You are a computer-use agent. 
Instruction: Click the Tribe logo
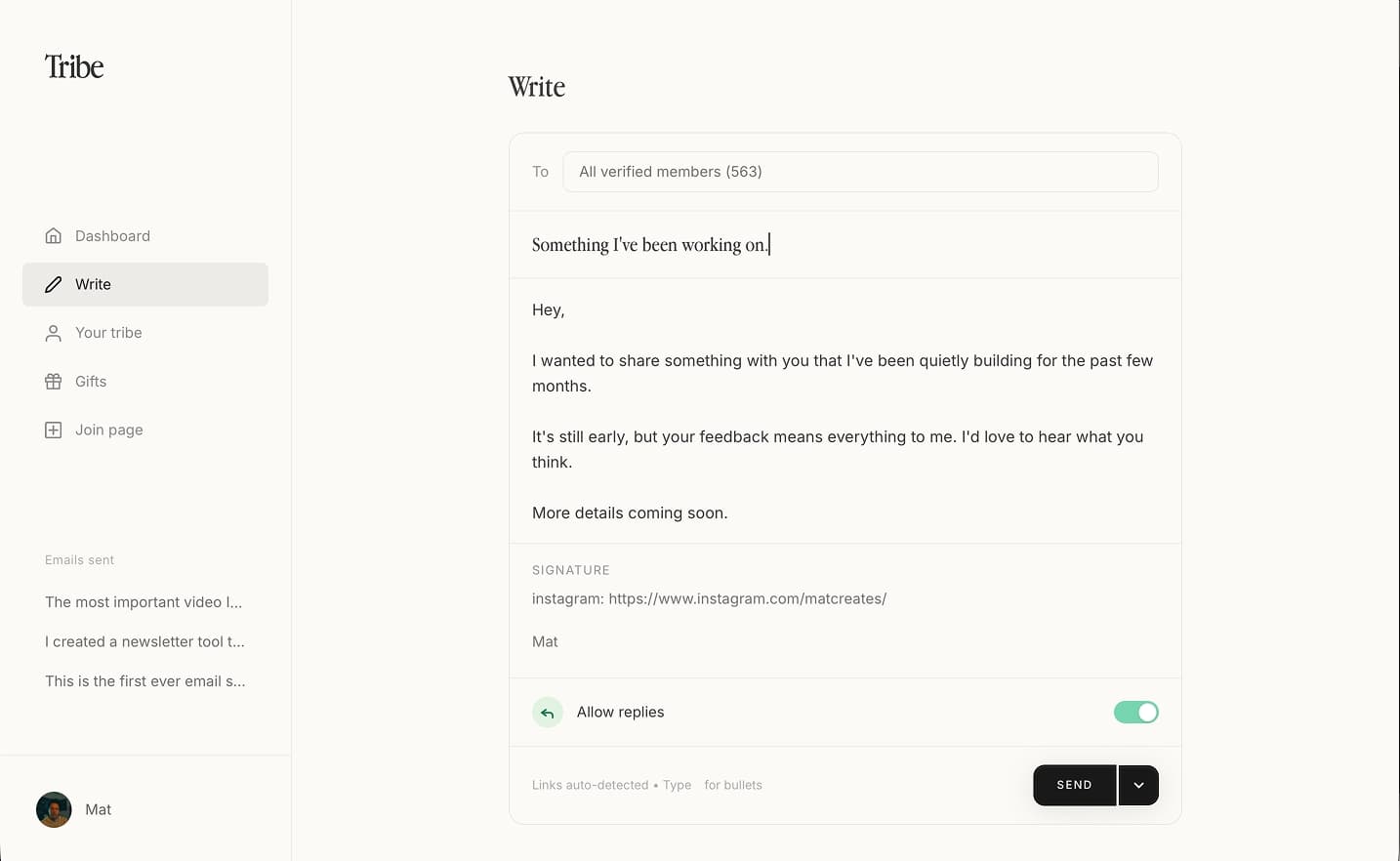(74, 65)
